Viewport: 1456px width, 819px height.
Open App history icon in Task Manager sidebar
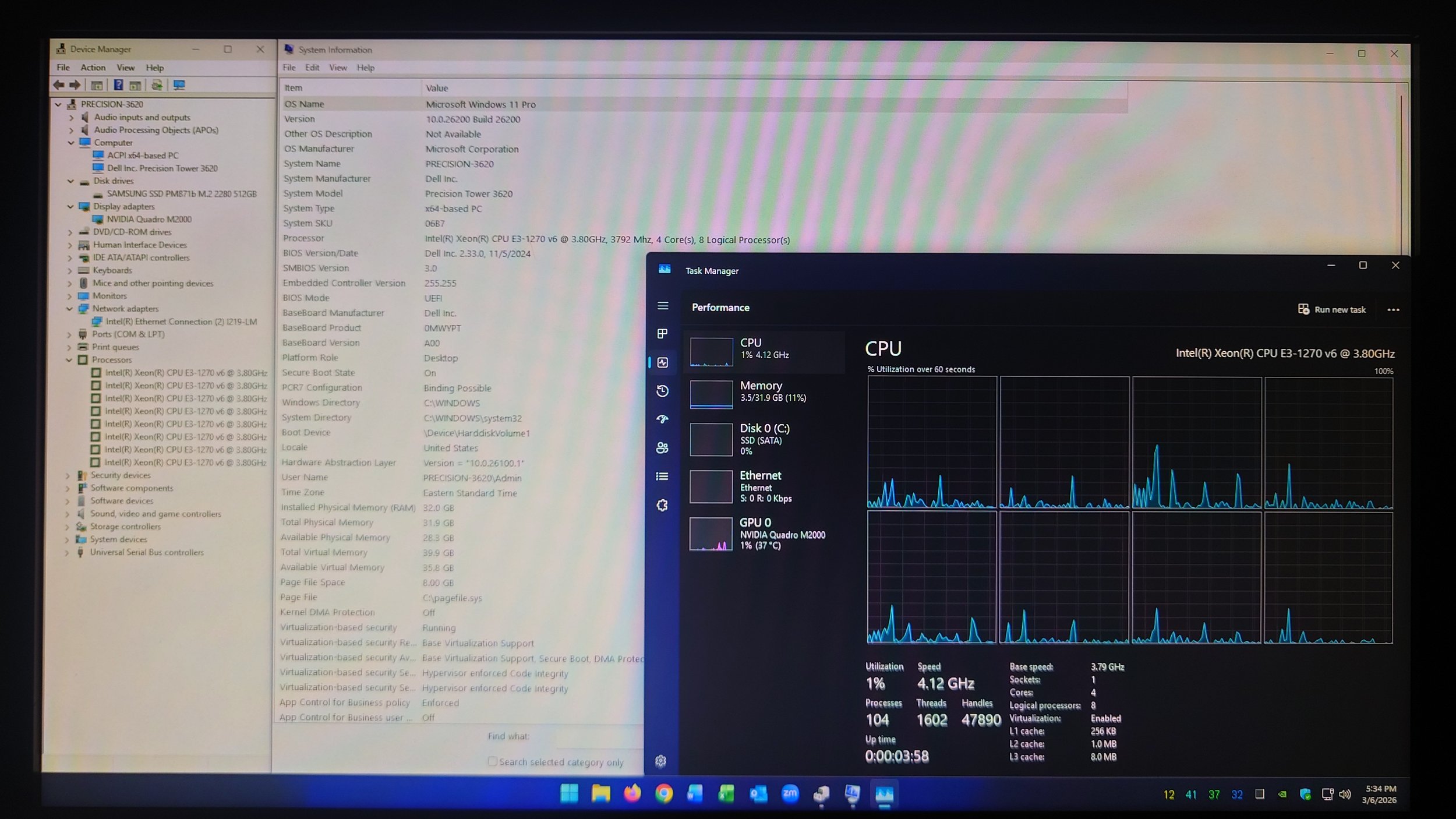[662, 391]
